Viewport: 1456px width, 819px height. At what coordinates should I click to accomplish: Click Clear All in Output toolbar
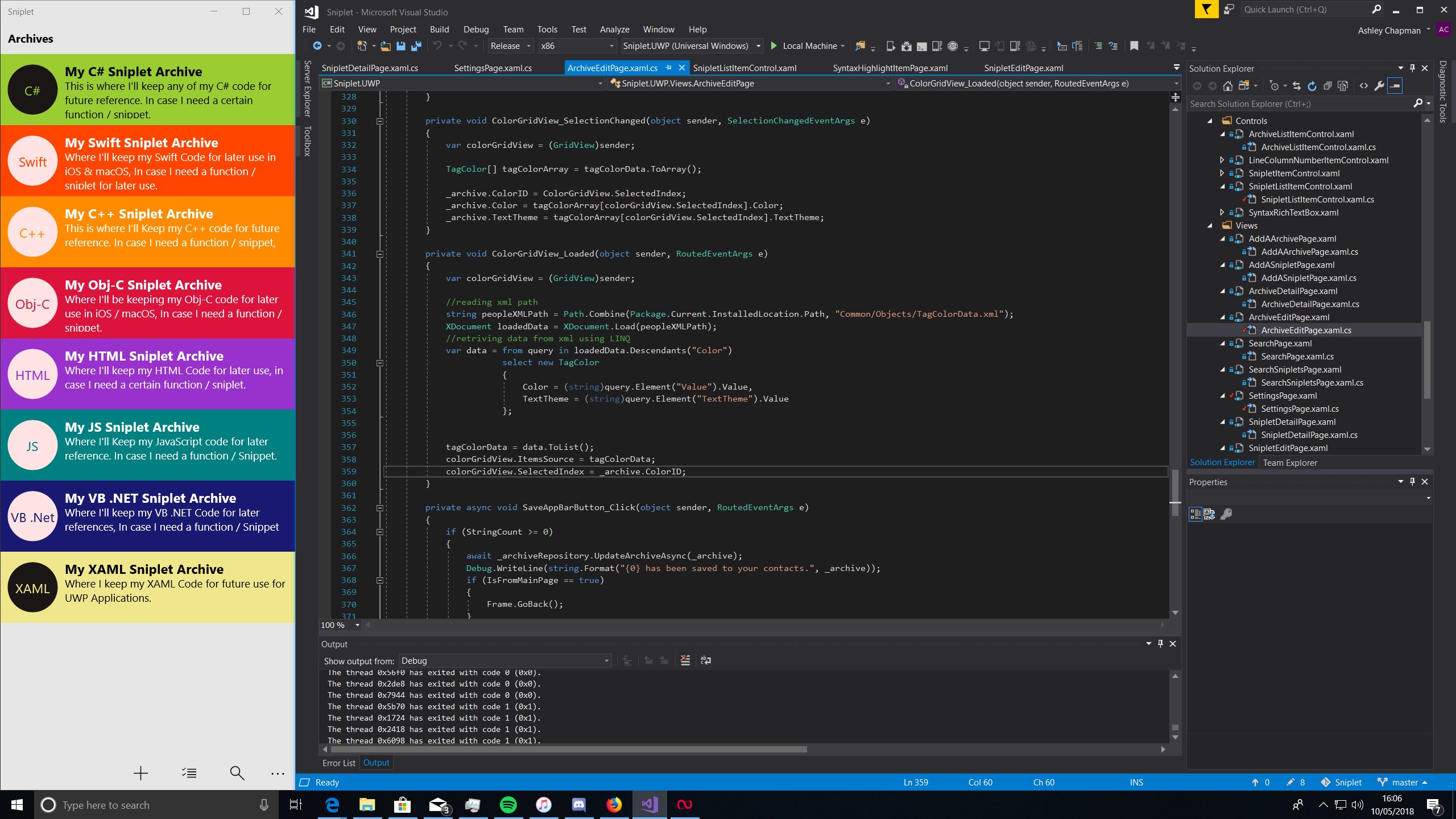685,660
